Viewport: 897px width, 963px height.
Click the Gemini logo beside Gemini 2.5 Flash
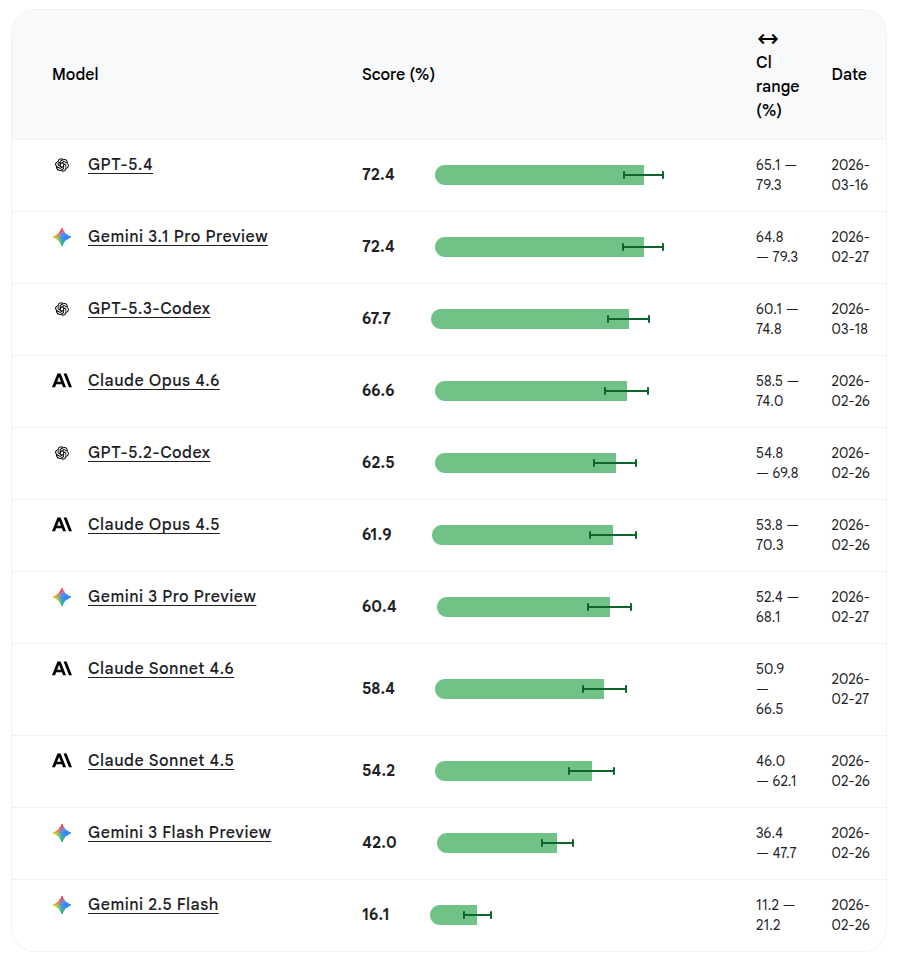62,905
